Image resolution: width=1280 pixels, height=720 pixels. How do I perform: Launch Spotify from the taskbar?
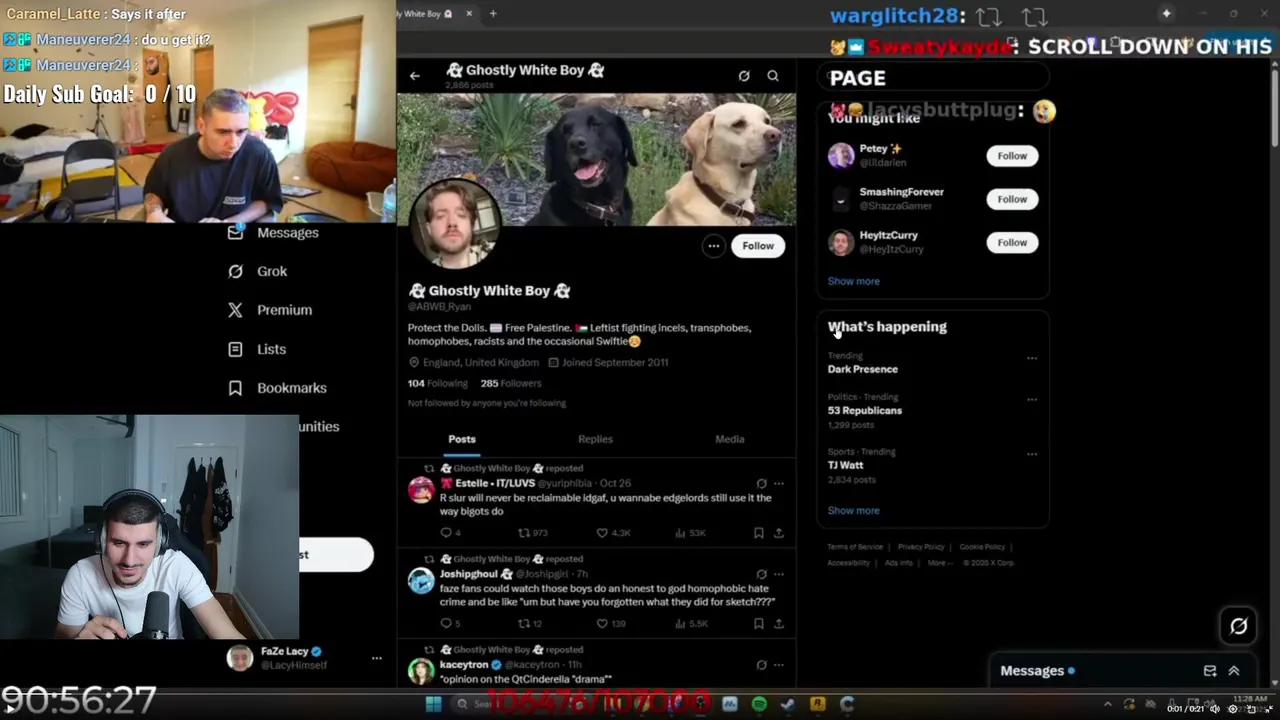point(759,704)
